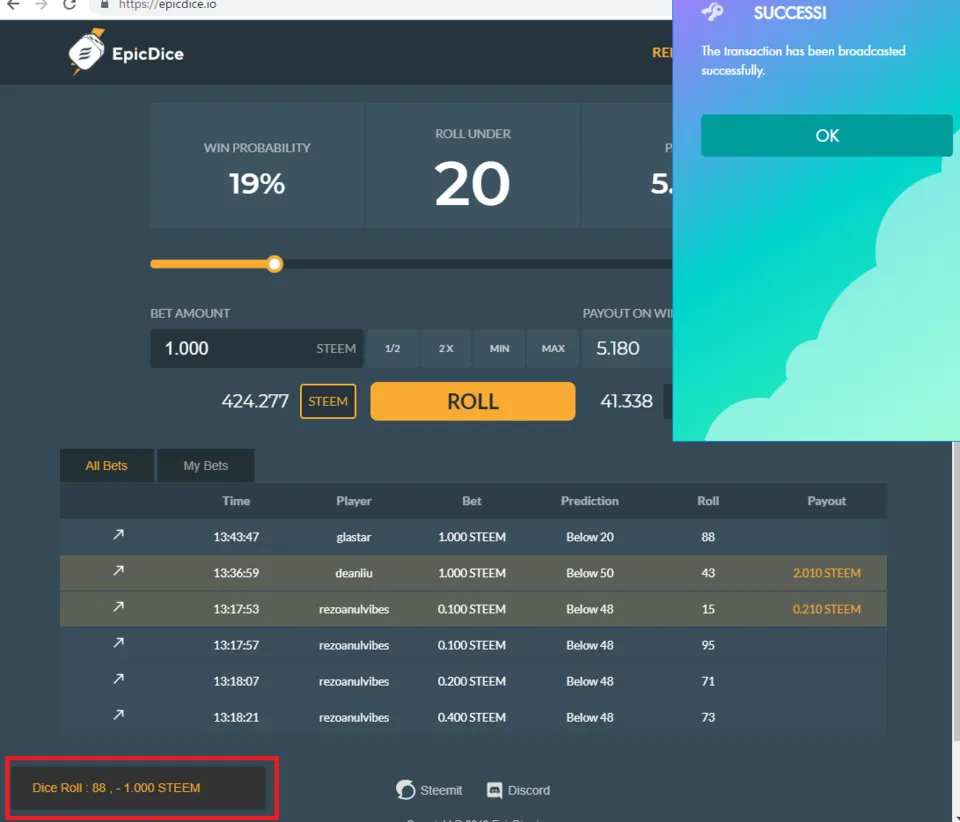The width and height of the screenshot is (960, 822).
Task: Click the Player column header
Action: click(x=354, y=501)
